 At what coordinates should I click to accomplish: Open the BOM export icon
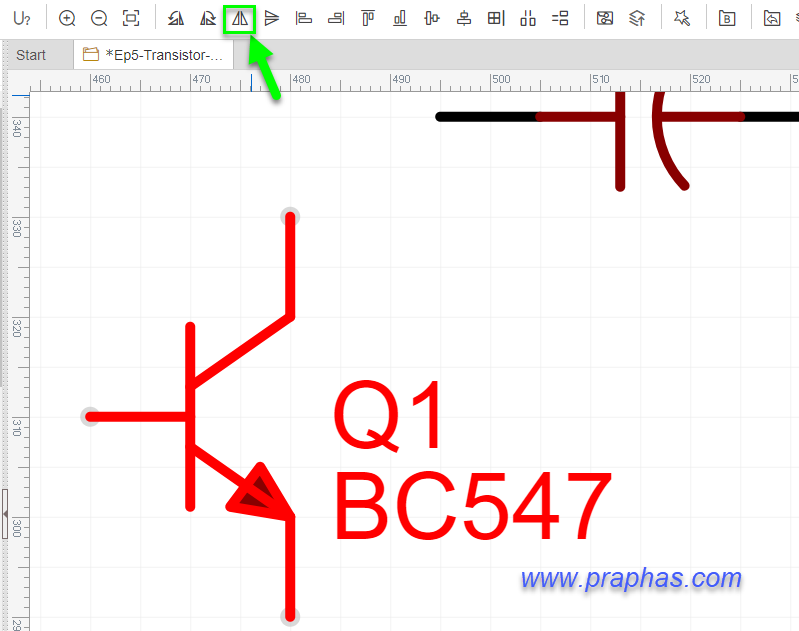[x=727, y=19]
